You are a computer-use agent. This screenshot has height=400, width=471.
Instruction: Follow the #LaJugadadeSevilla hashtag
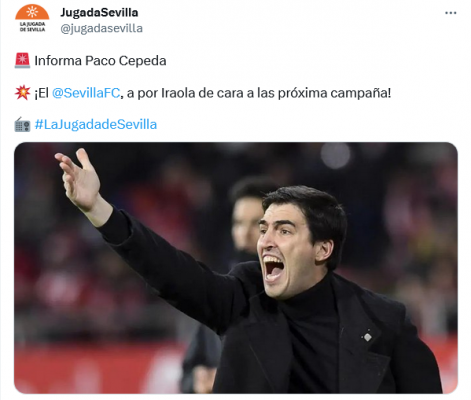click(x=96, y=124)
